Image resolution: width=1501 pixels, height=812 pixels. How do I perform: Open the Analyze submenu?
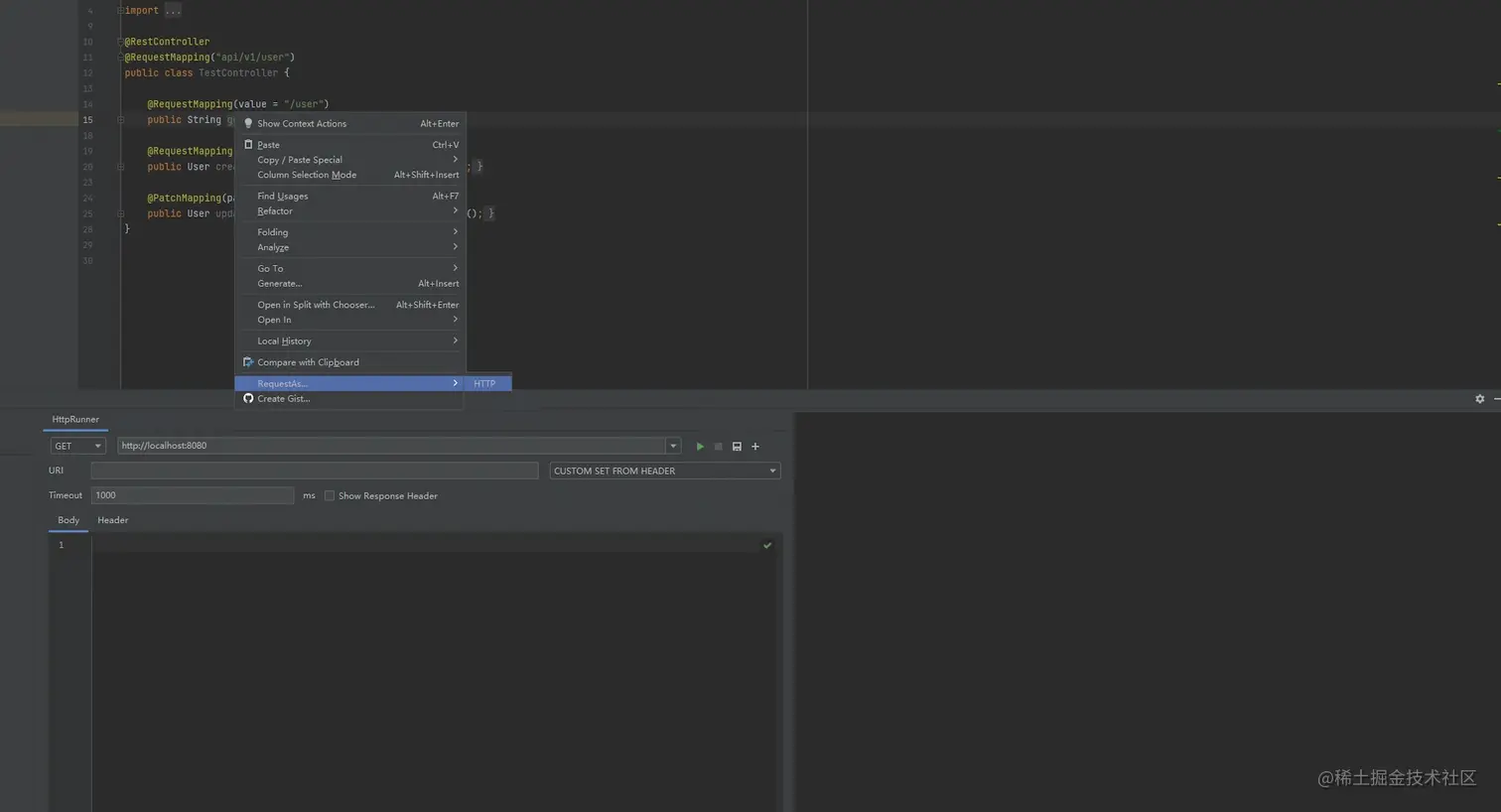(x=349, y=247)
